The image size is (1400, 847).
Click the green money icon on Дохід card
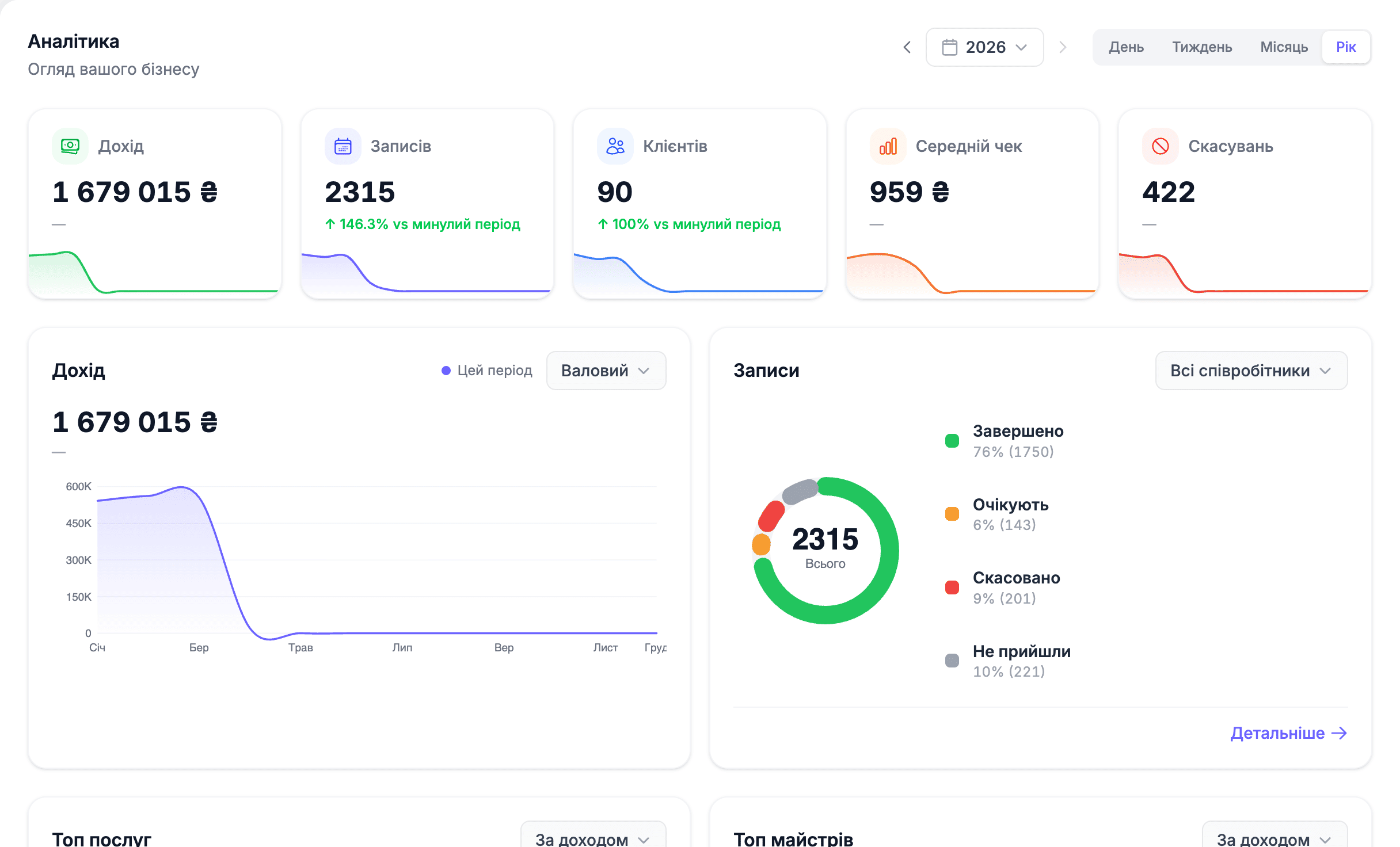70,146
